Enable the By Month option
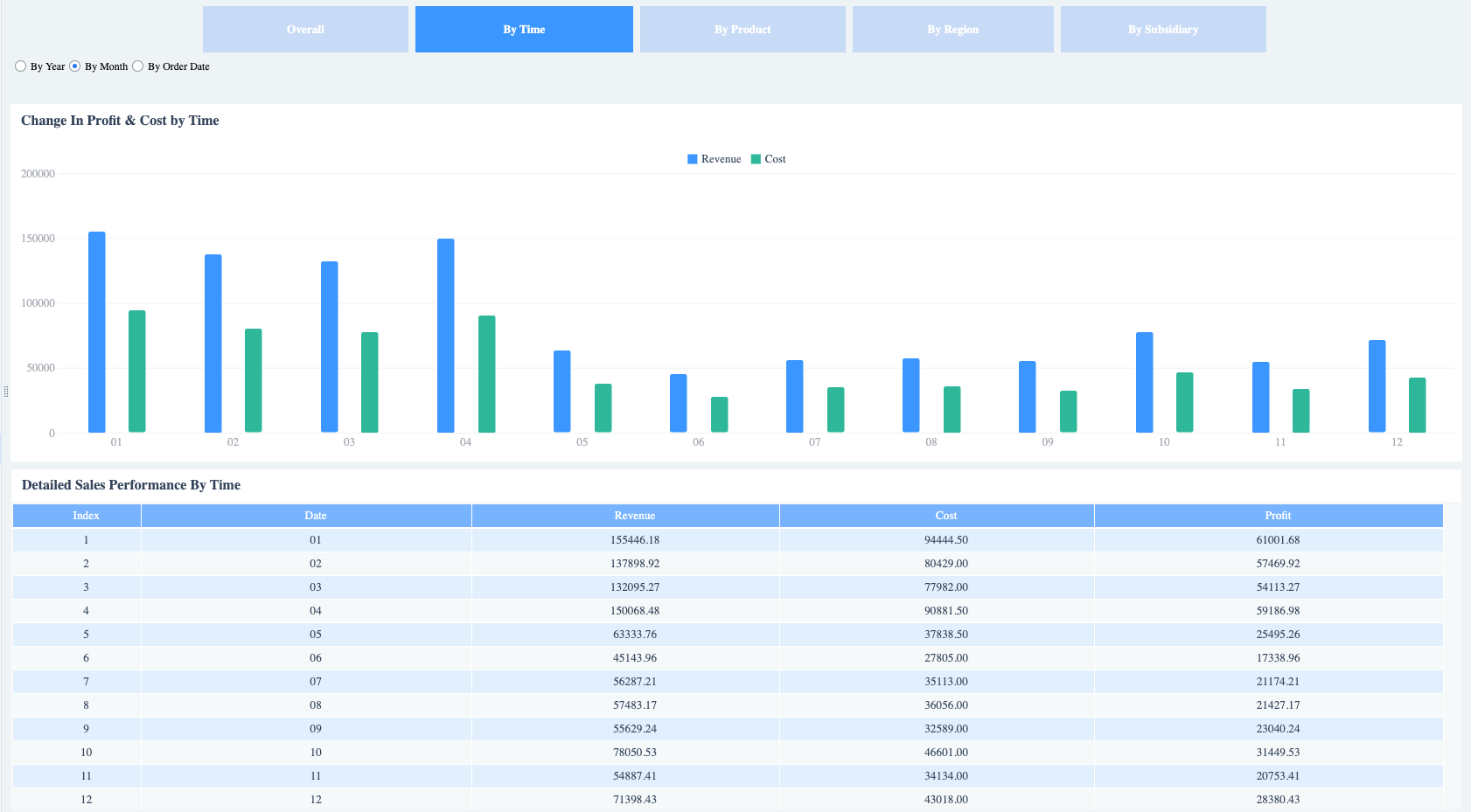 tap(75, 66)
